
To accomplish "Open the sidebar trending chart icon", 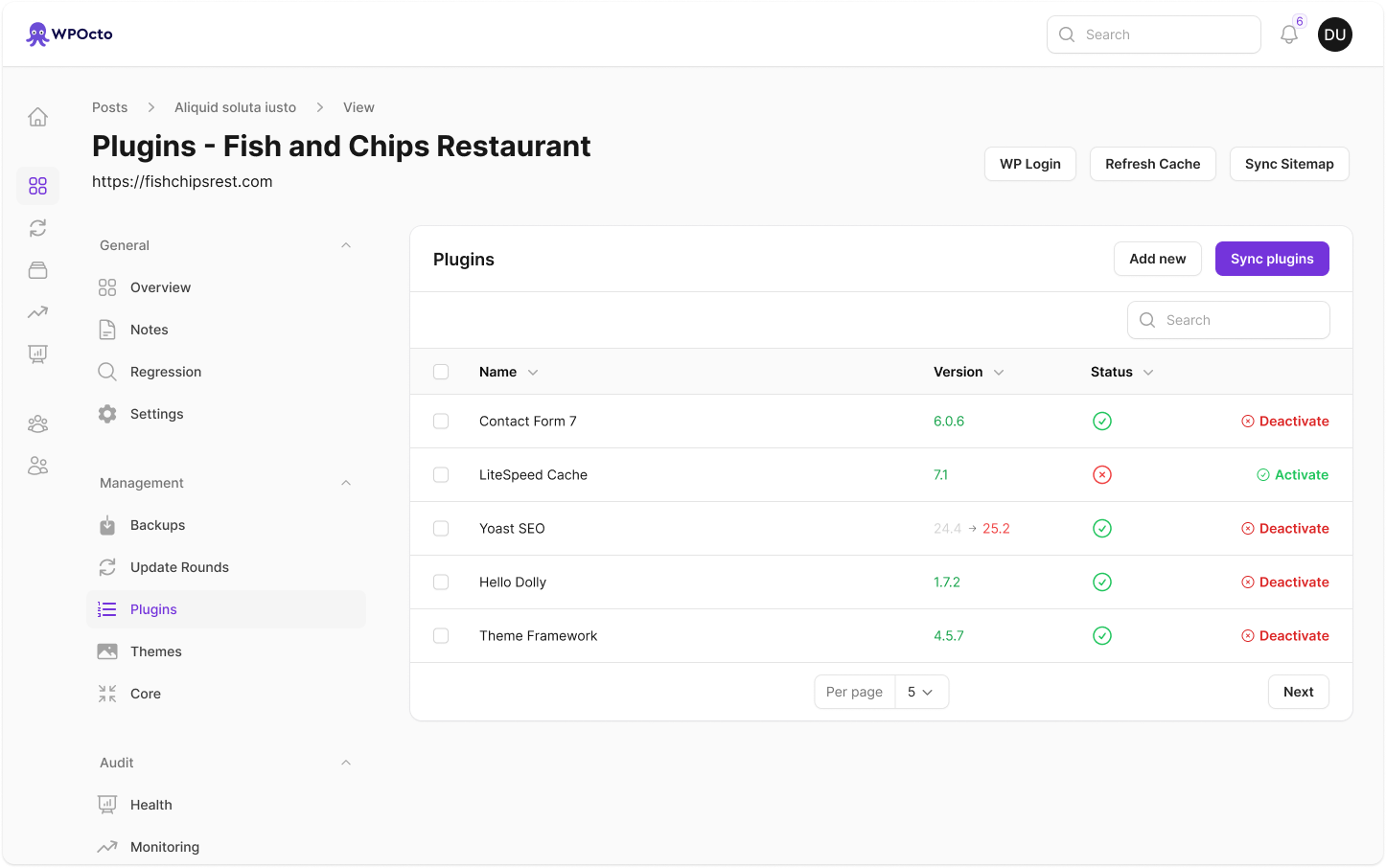I will coord(37,312).
